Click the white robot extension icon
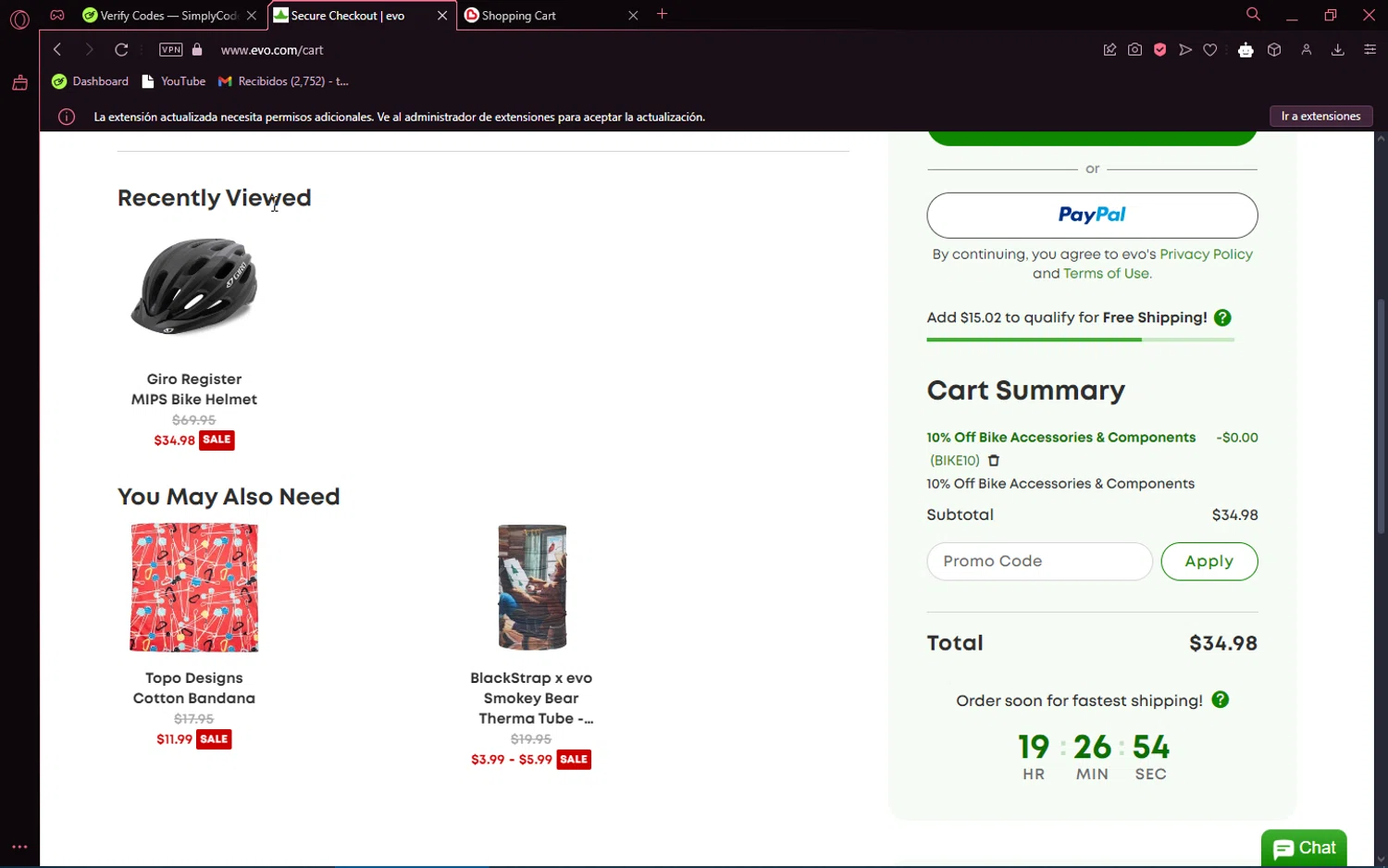The width and height of the screenshot is (1388, 868). pyautogui.click(x=1245, y=50)
